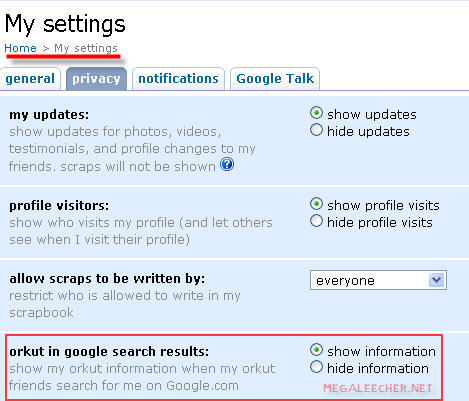
Task: Select the hide updates radio button
Action: (x=316, y=130)
